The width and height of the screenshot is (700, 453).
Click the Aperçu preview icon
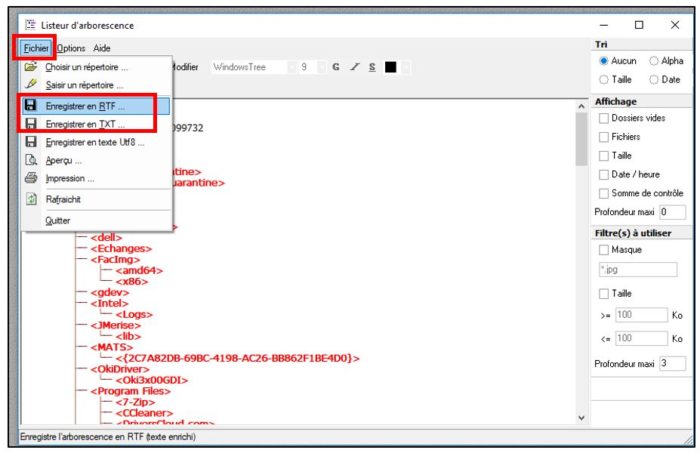tap(30, 160)
